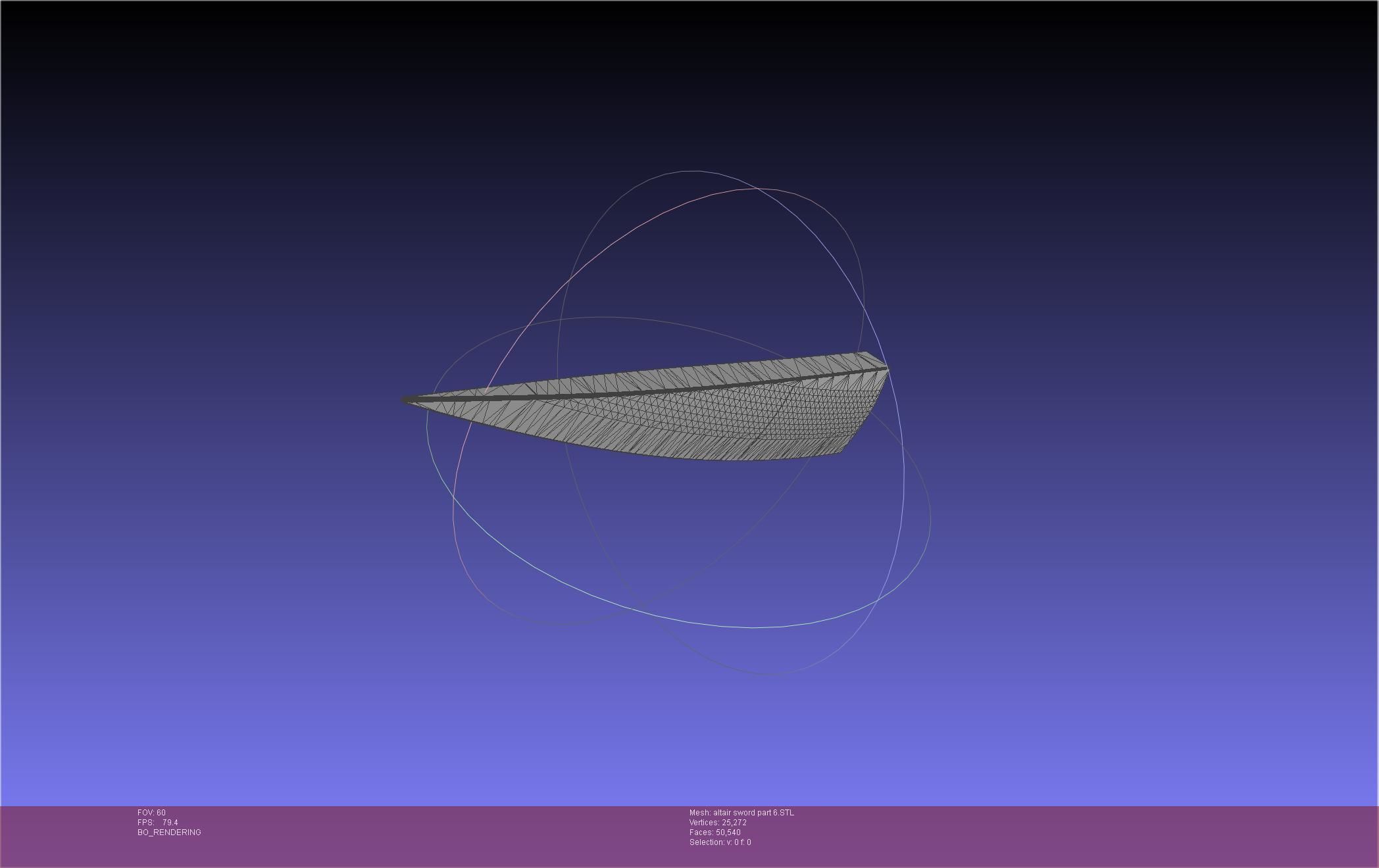Click the Selection: v: 0 f: 0 line
The height and width of the screenshot is (868, 1379).
(720, 842)
